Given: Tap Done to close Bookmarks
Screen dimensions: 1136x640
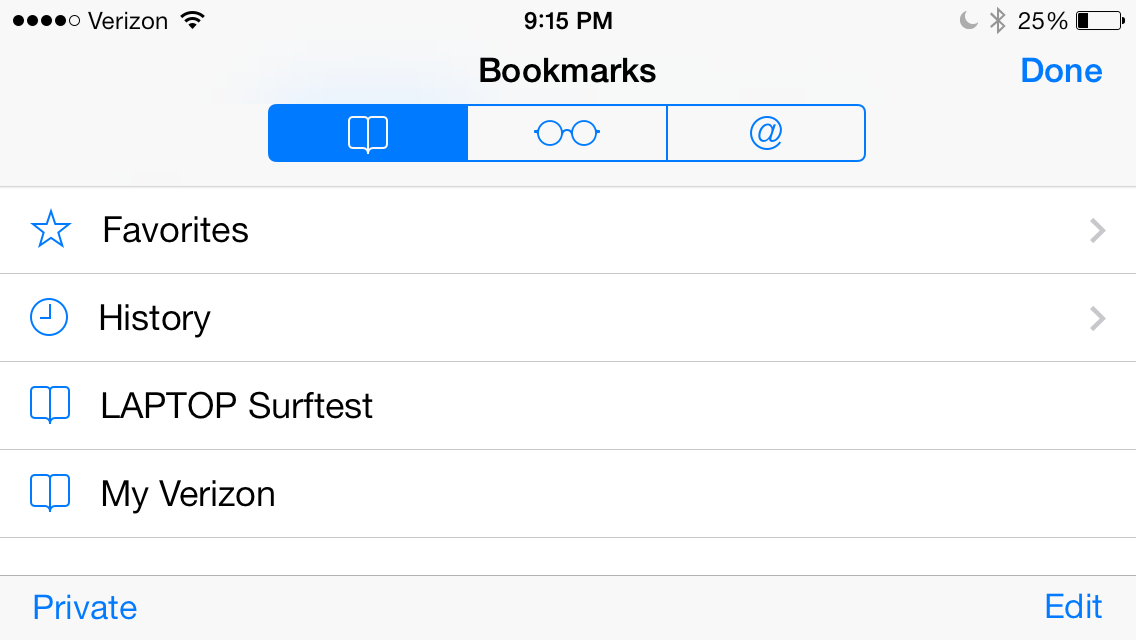Looking at the screenshot, I should coord(1061,70).
